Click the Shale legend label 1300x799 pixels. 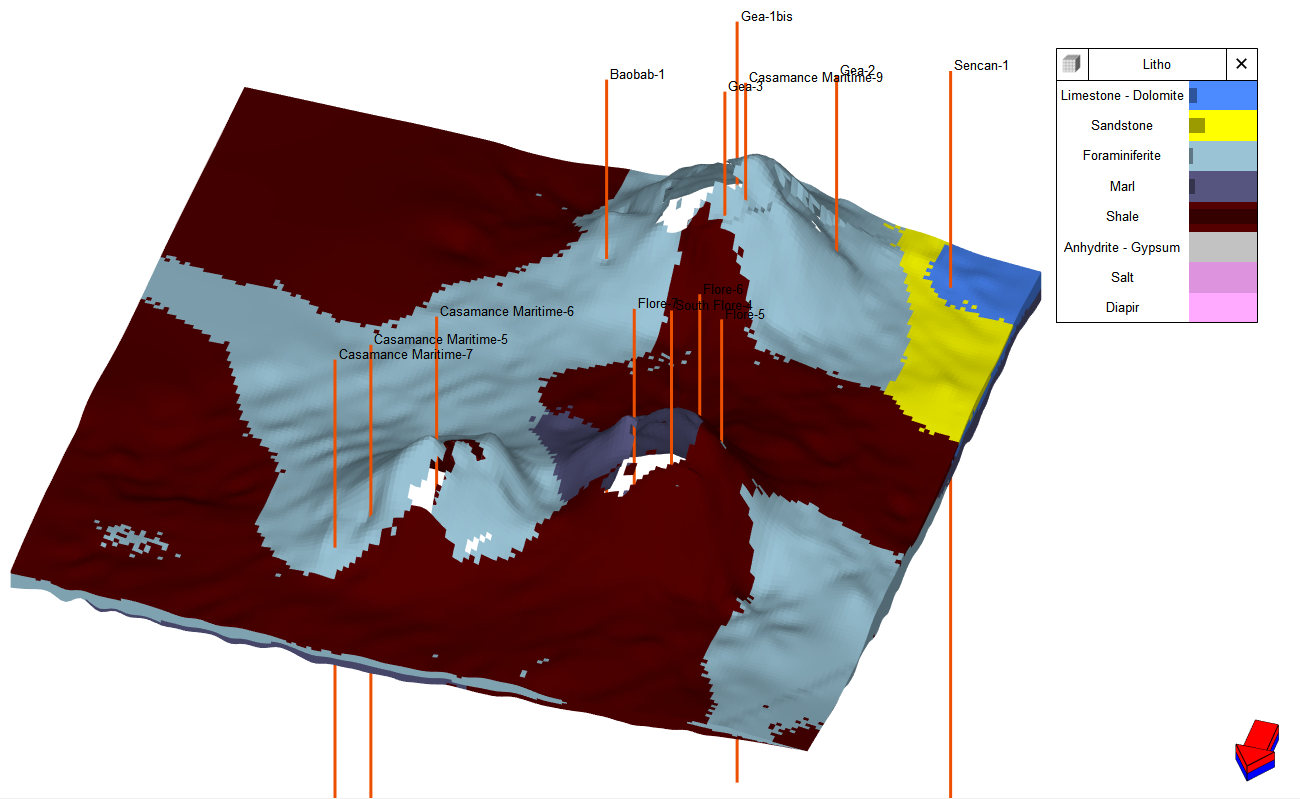1121,217
